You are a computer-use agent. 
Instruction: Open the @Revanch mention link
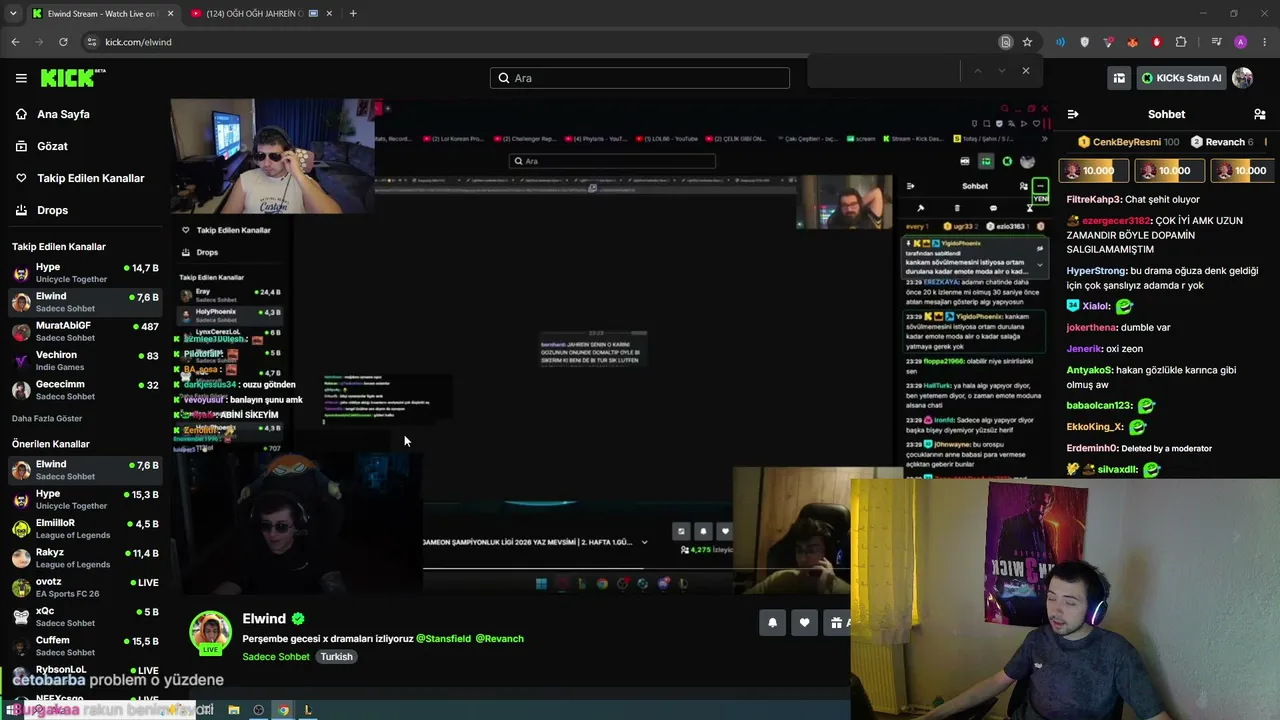coord(499,638)
